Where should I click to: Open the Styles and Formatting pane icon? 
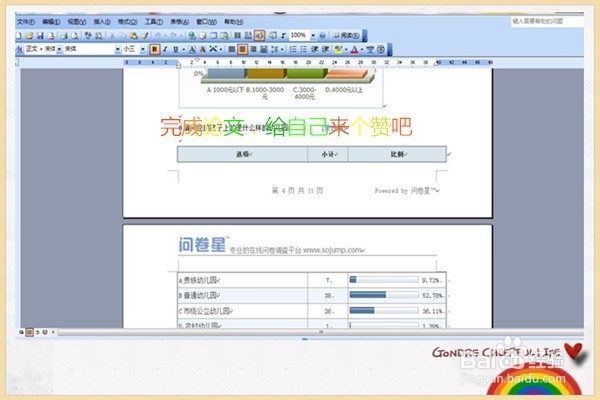point(19,49)
